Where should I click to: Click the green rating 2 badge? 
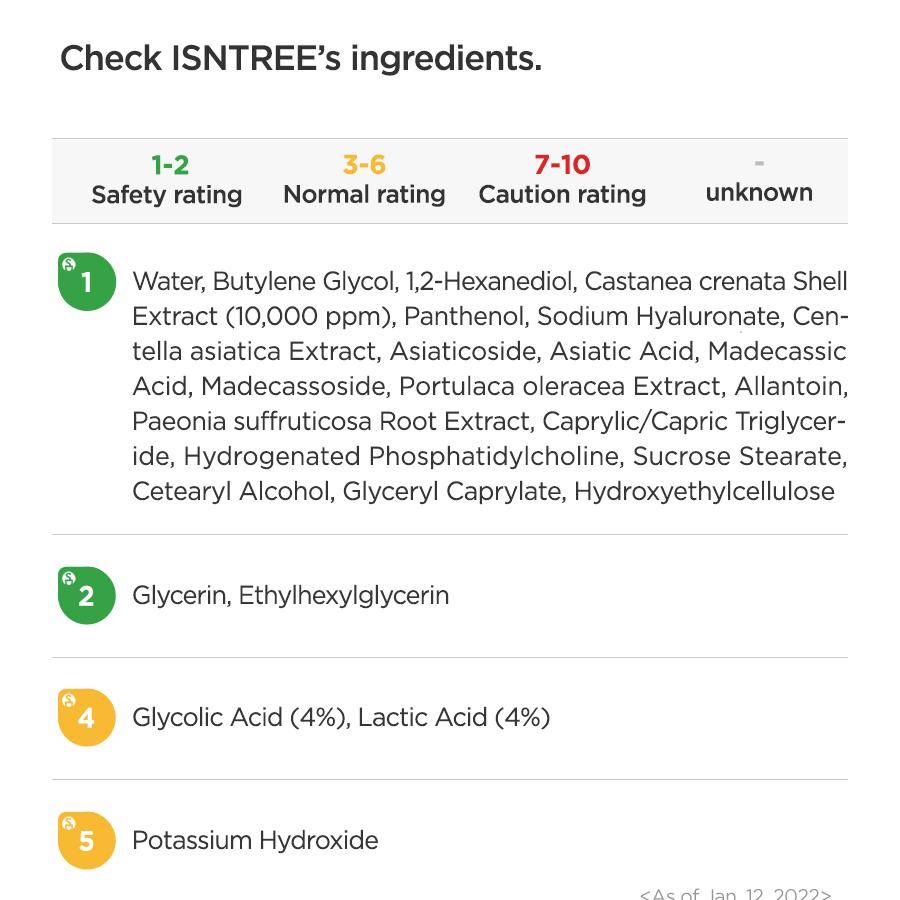tap(87, 595)
